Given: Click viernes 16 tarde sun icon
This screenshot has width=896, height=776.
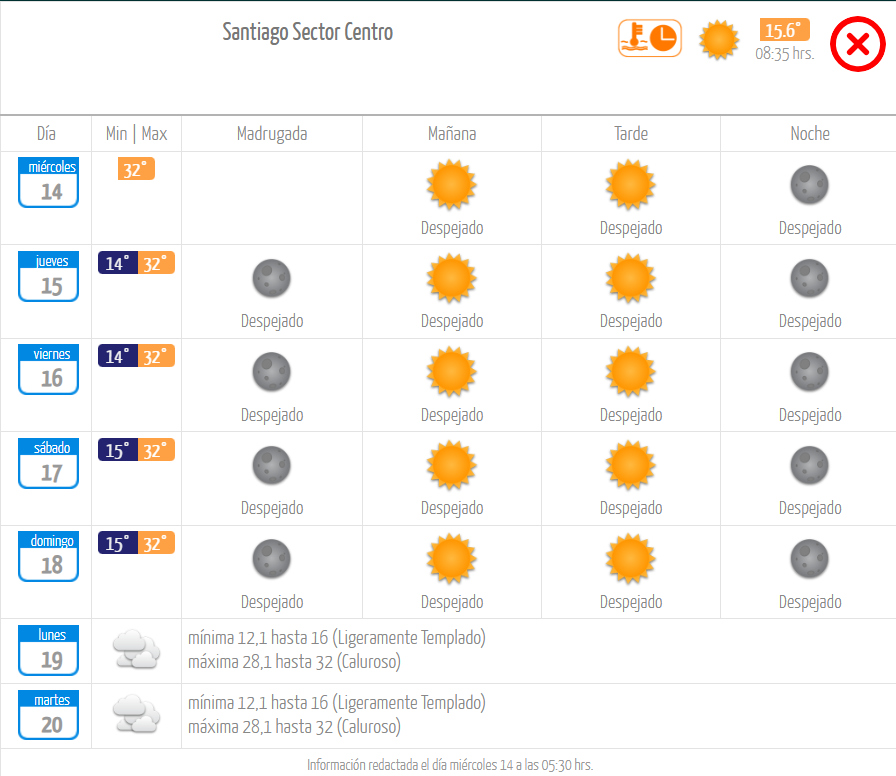Looking at the screenshot, I should point(630,371).
